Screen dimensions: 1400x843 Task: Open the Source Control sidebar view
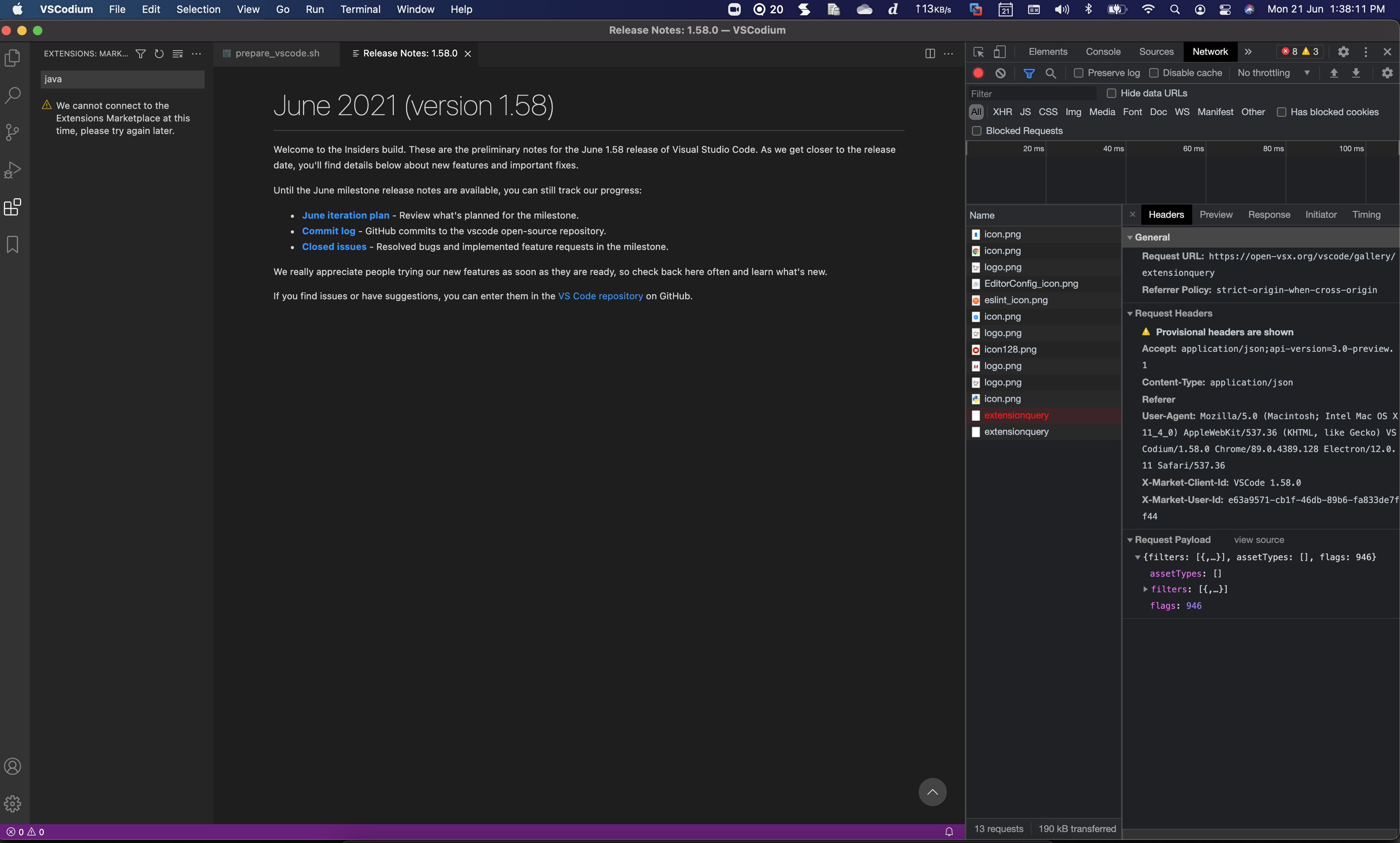12,132
